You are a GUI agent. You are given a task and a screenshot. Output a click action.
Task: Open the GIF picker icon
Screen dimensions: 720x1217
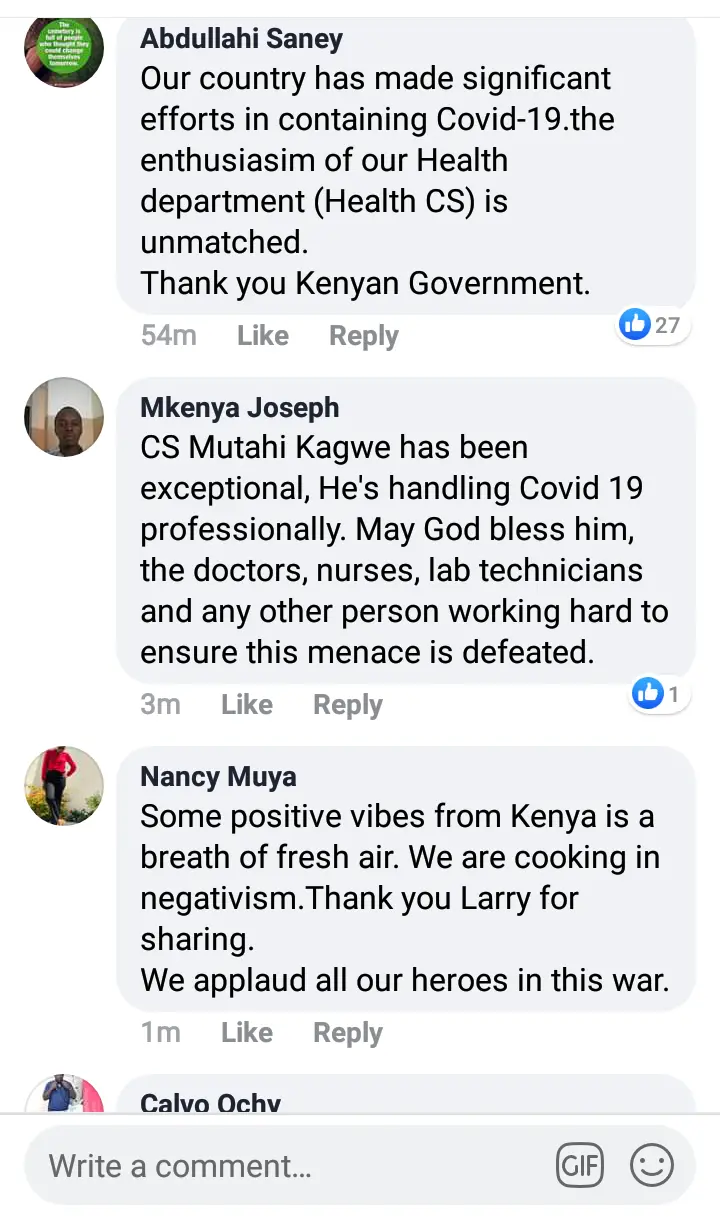(580, 1165)
